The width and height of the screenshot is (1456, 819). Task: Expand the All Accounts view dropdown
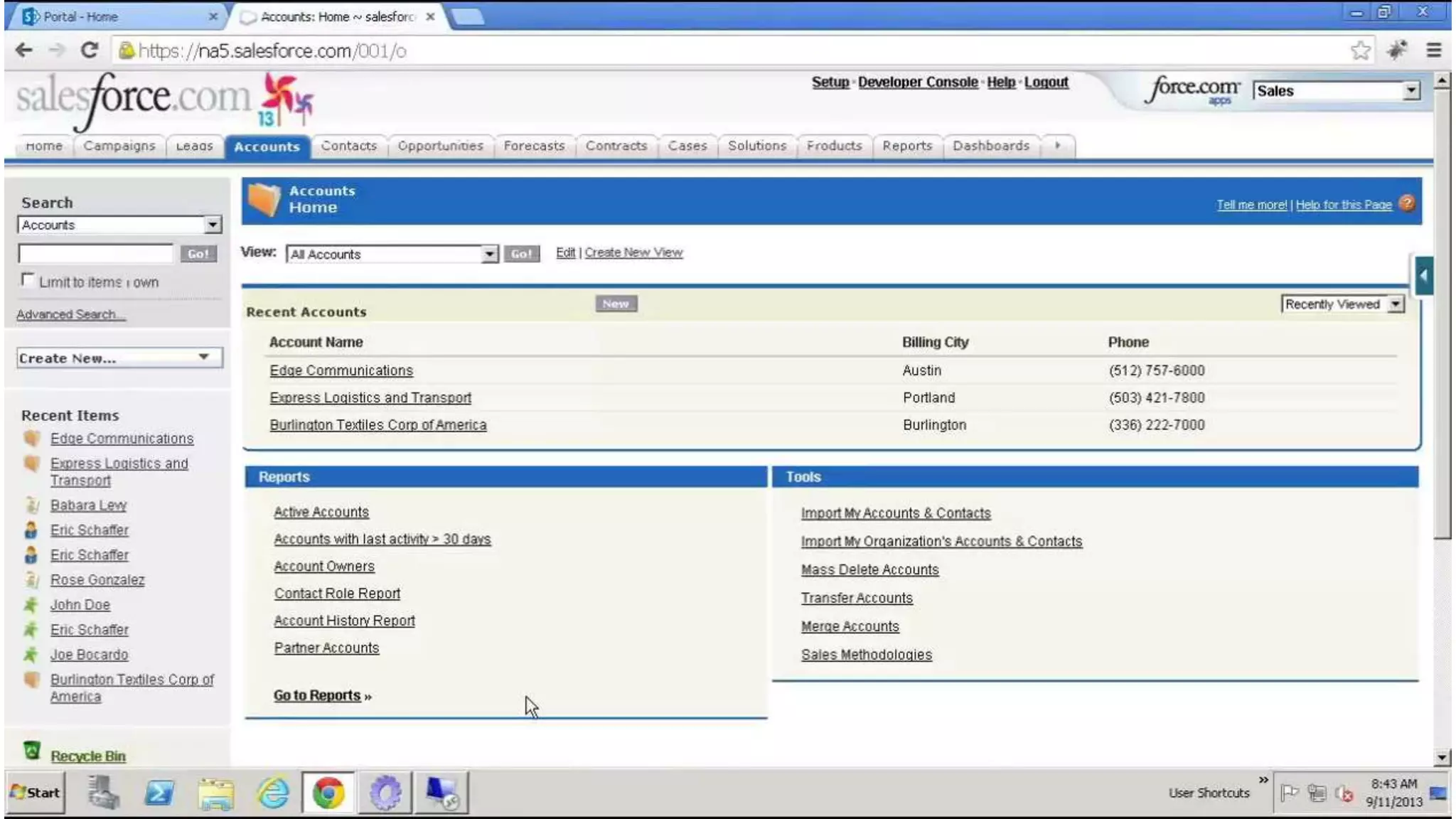point(489,254)
